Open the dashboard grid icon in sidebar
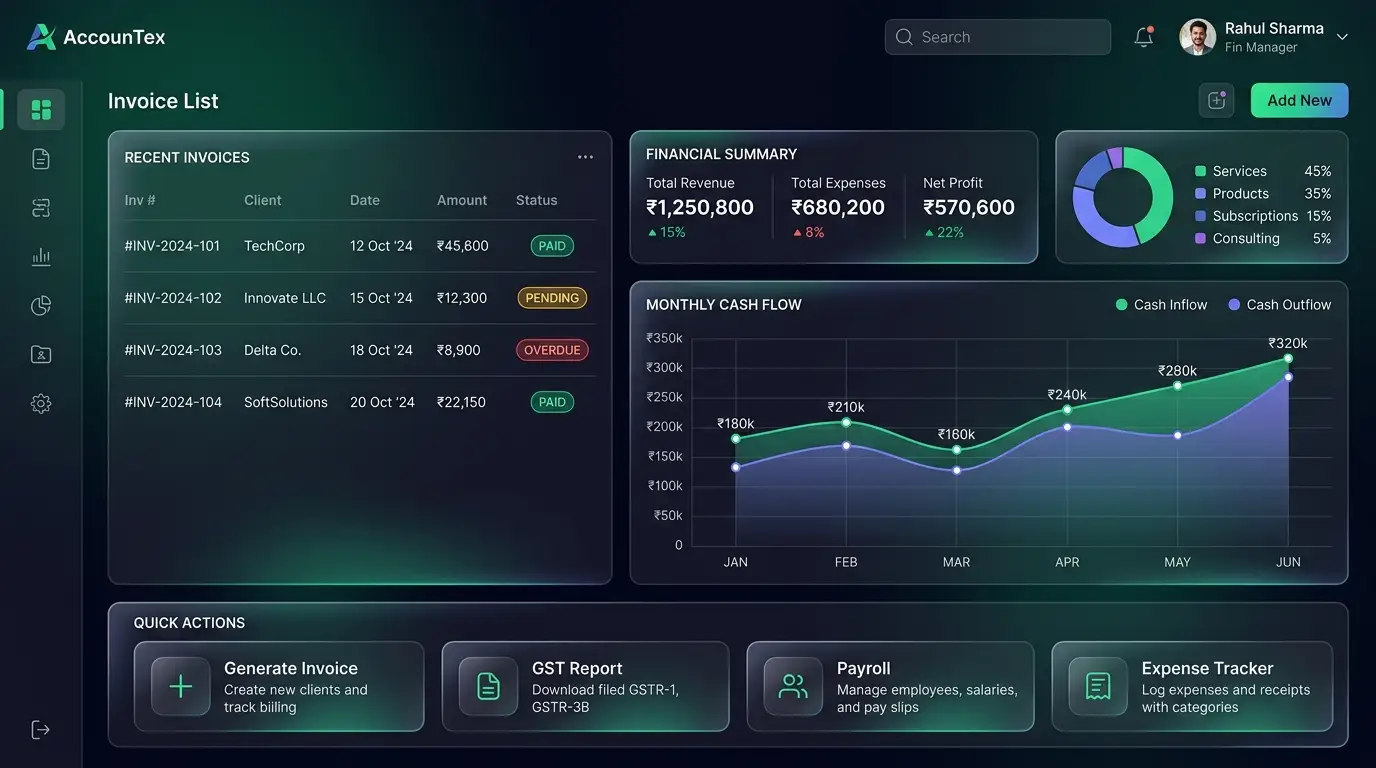The width and height of the screenshot is (1376, 768). pyautogui.click(x=41, y=110)
